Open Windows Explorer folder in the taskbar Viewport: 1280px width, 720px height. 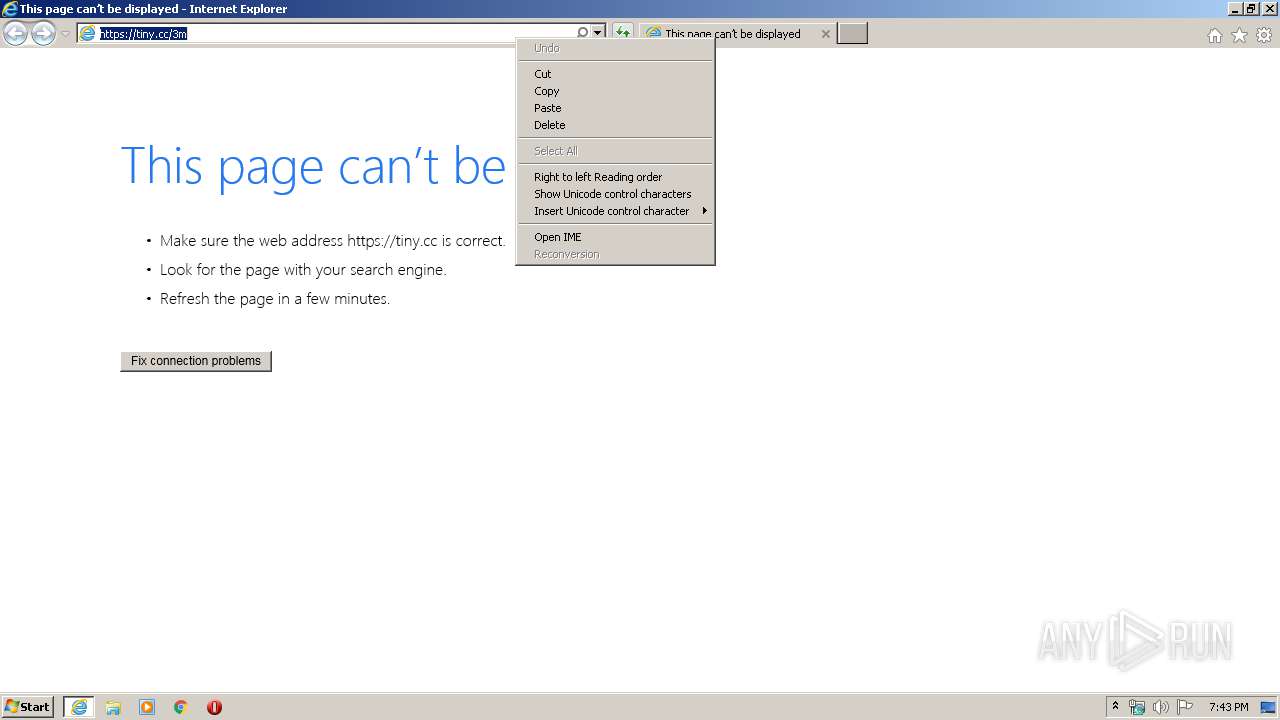point(113,707)
